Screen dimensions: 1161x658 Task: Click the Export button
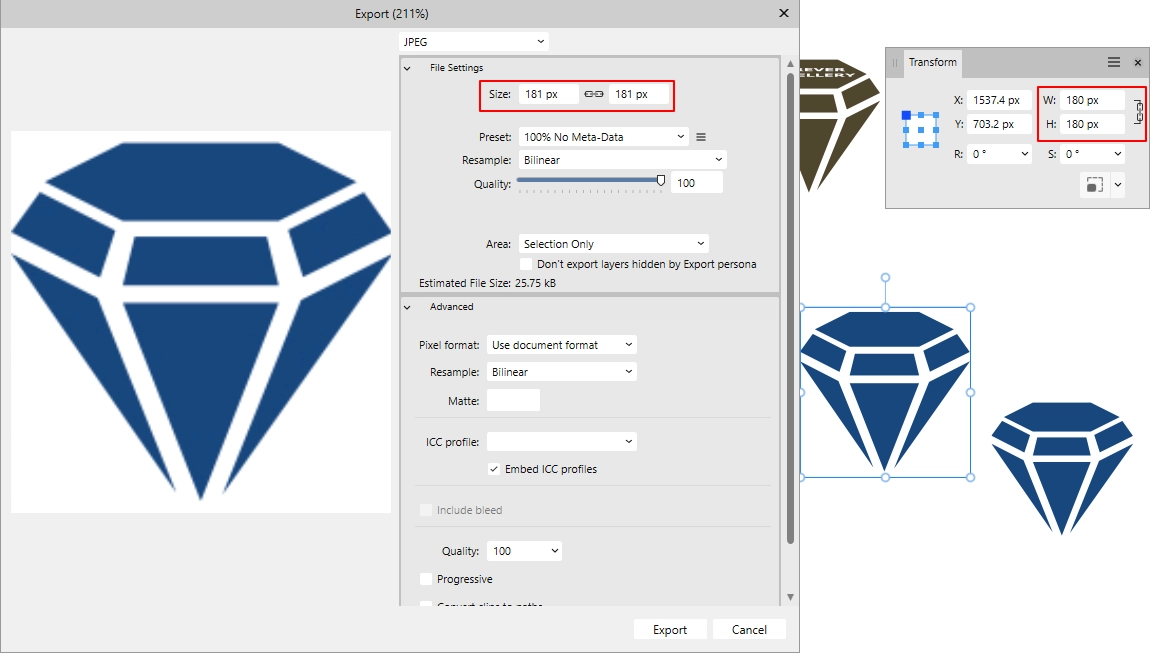[x=670, y=630]
